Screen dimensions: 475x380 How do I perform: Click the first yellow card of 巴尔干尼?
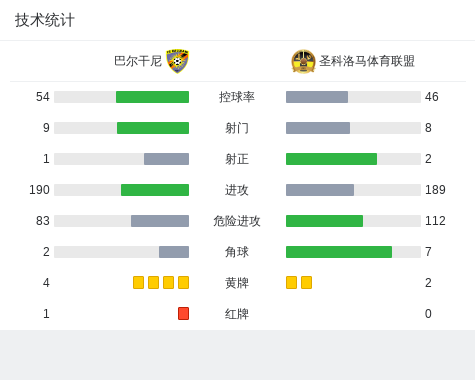[138, 282]
